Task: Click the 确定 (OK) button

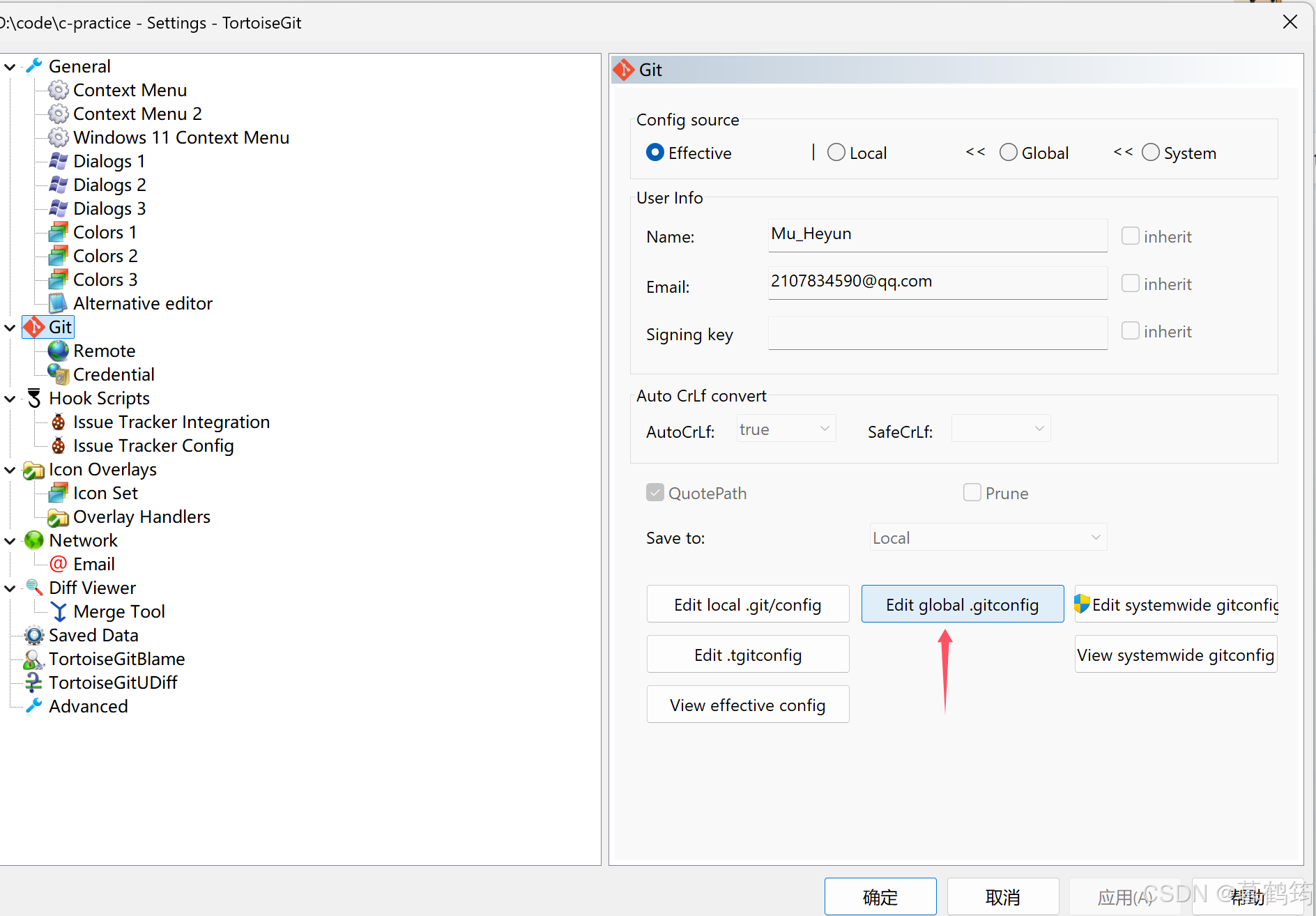Action: pyautogui.click(x=880, y=896)
